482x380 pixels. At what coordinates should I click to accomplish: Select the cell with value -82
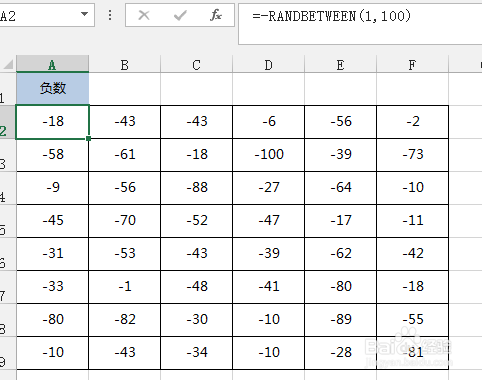pyautogui.click(x=124, y=320)
